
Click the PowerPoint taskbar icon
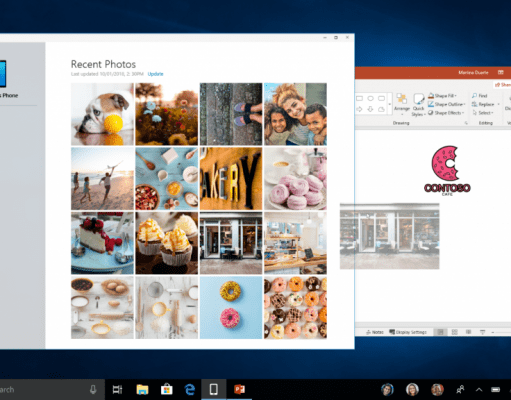point(239,389)
